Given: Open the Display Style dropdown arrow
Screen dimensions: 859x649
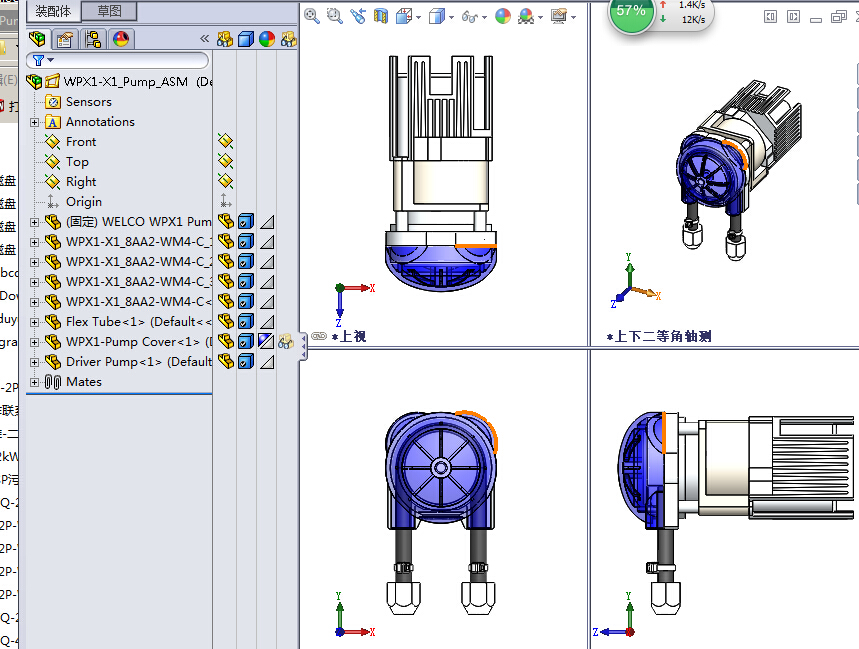Looking at the screenshot, I should pyautogui.click(x=452, y=17).
